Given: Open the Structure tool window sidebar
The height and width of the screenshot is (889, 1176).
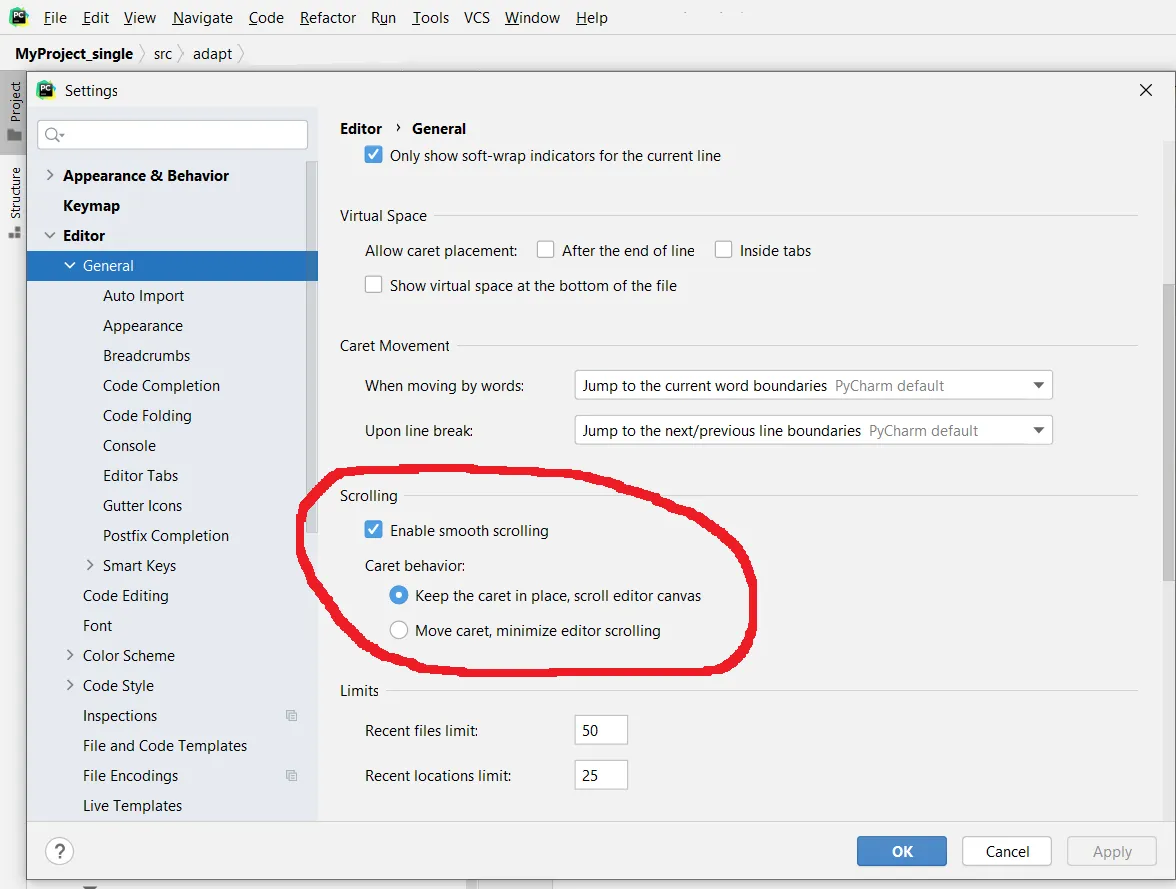Looking at the screenshot, I should (14, 203).
